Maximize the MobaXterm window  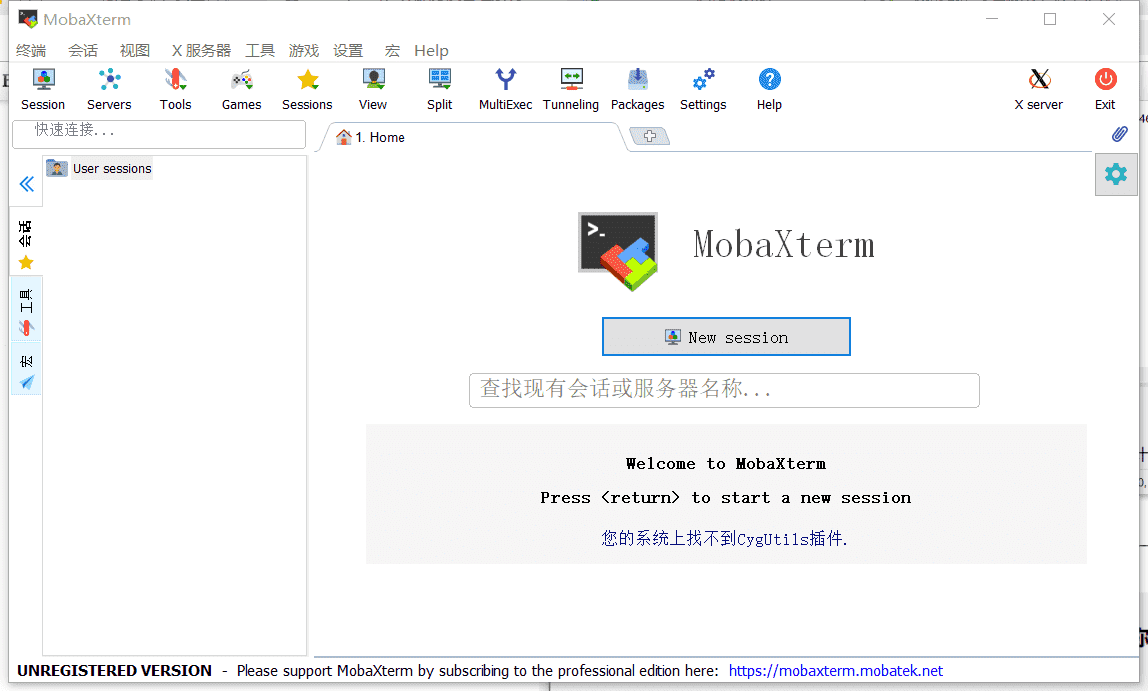tap(1050, 19)
